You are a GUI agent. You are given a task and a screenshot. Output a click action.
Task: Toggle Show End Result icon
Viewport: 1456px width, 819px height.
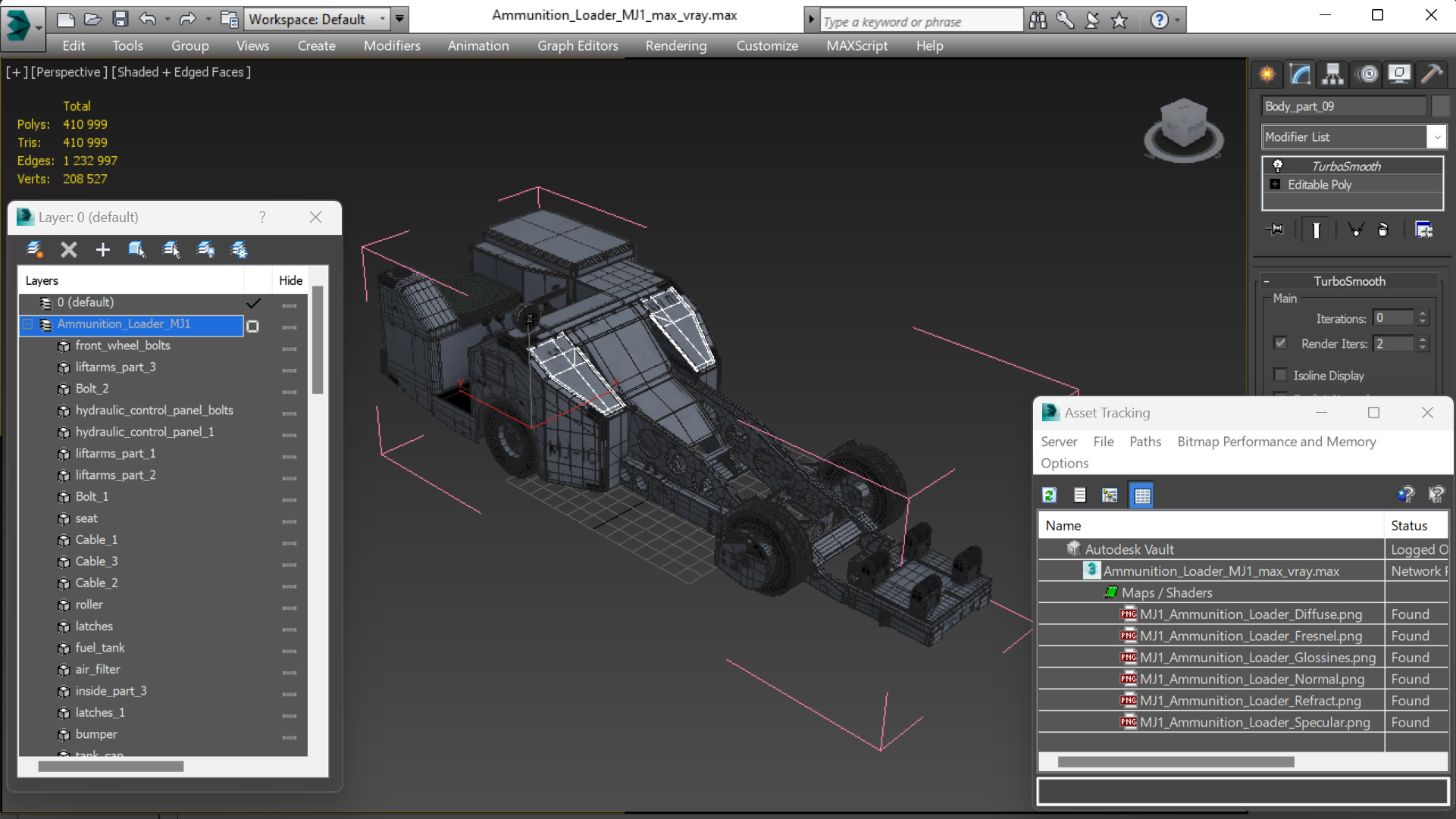click(1316, 230)
